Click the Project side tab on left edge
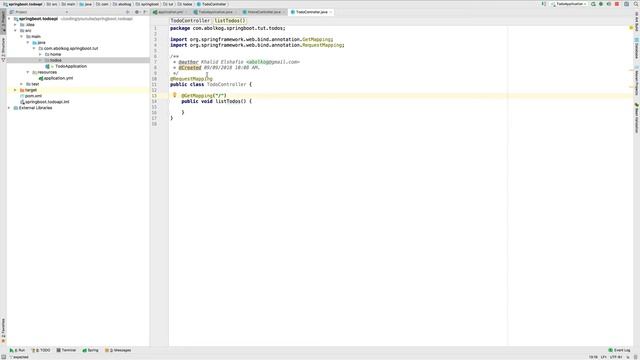This screenshot has height=360, width=640. (x=3, y=22)
